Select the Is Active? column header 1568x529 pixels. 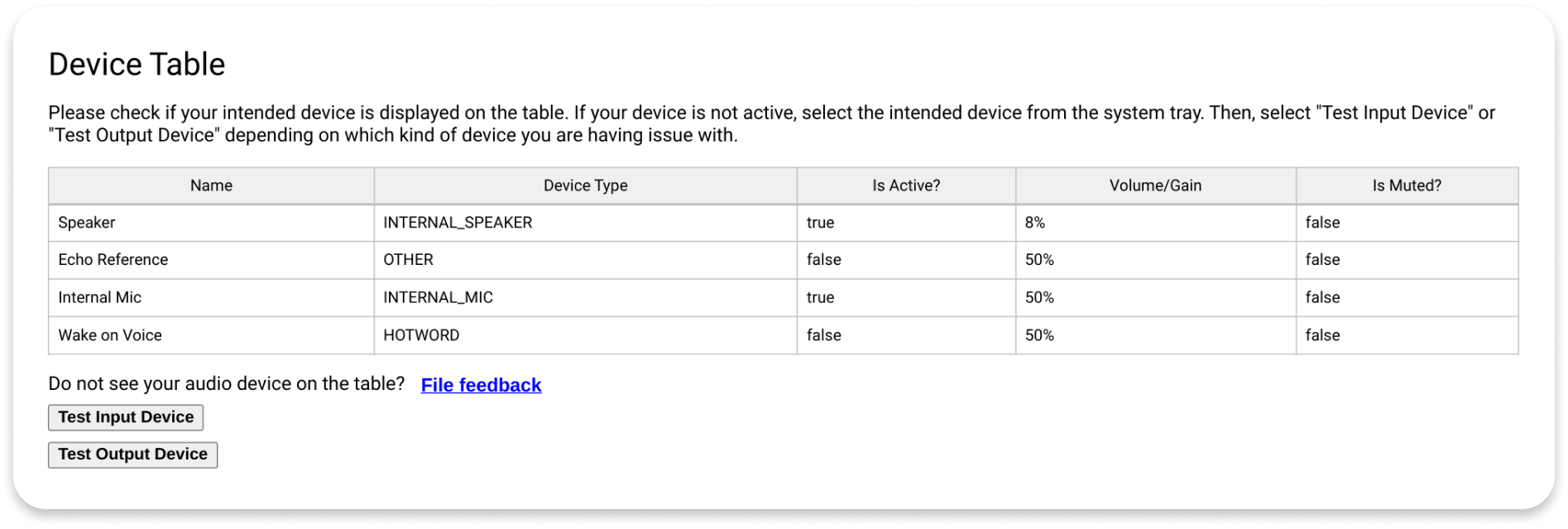click(x=906, y=185)
